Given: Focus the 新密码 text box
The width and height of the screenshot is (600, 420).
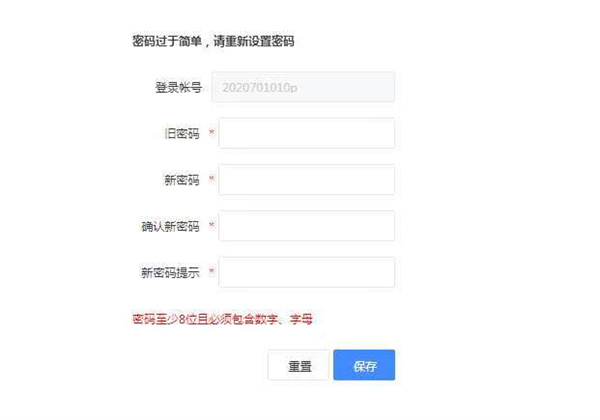Looking at the screenshot, I should (x=307, y=180).
